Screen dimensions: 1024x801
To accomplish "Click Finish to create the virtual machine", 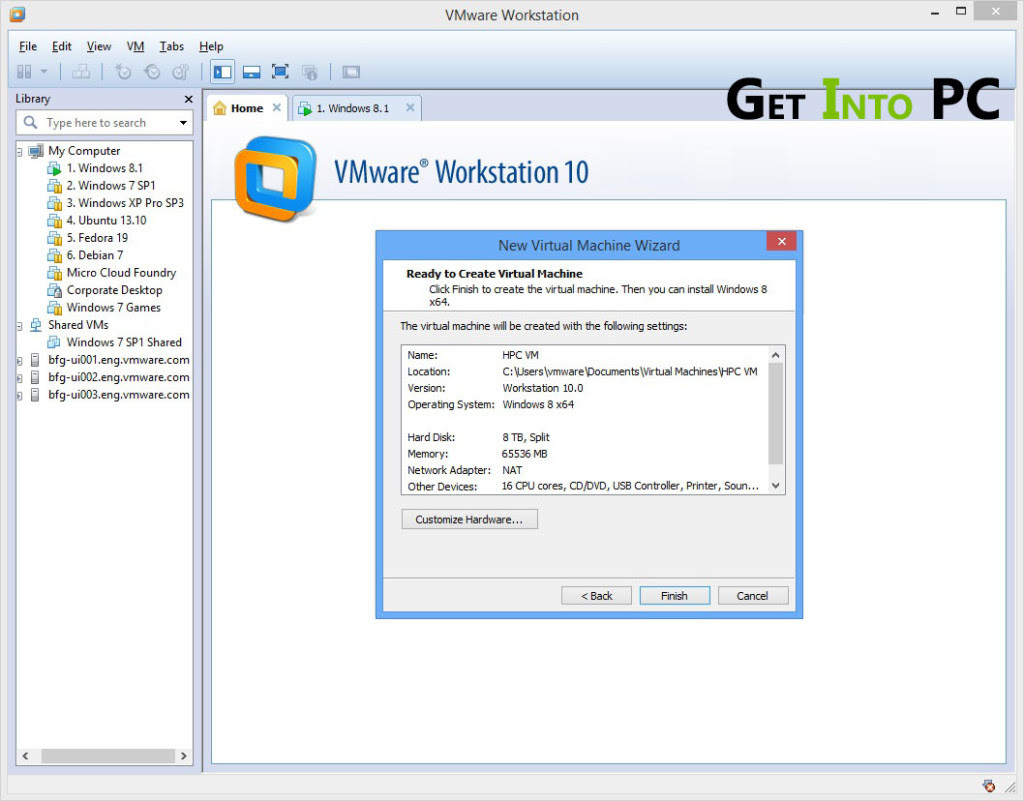I will tap(674, 596).
